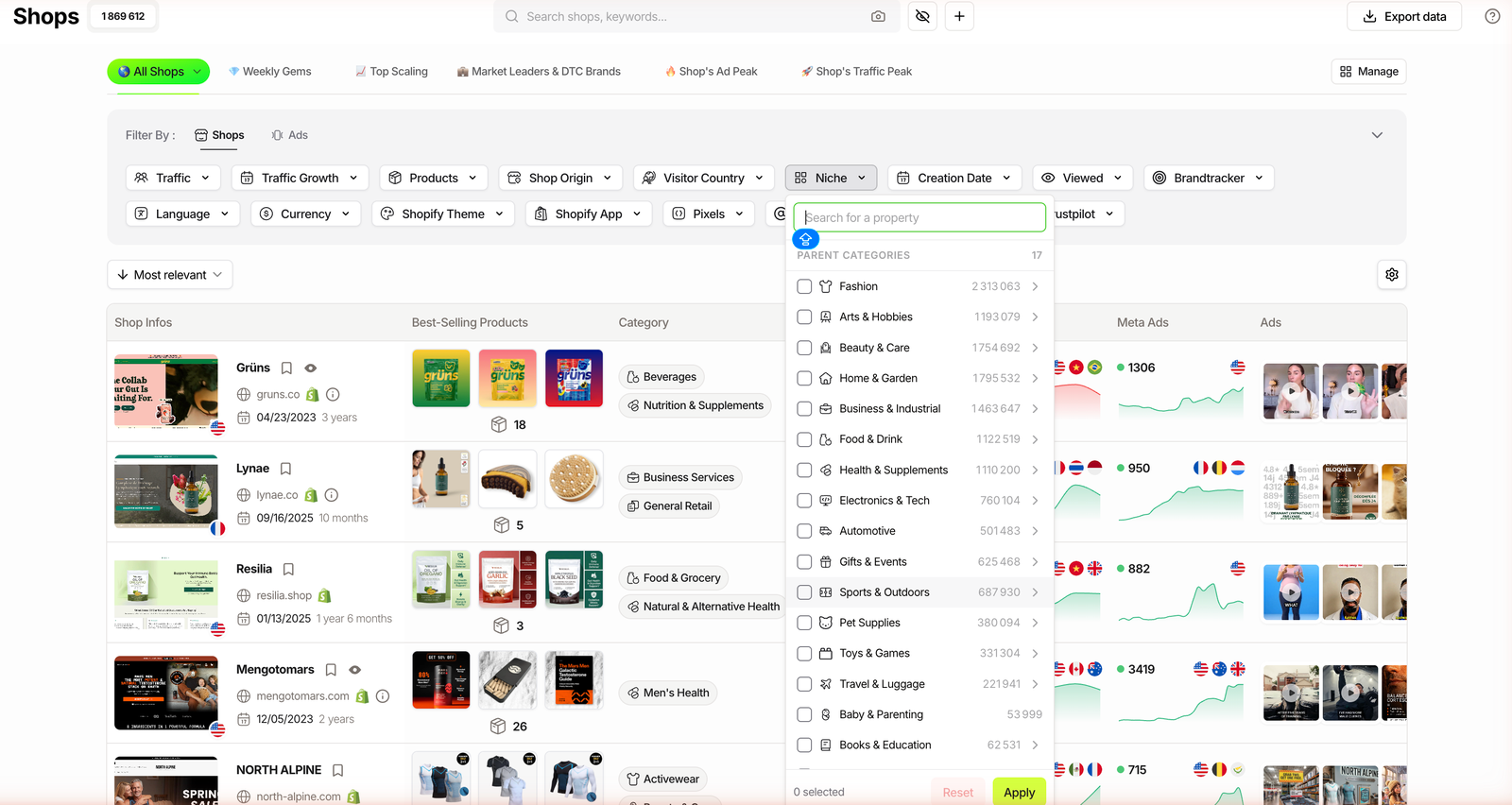The image size is (1512, 805).
Task: Bookmark the Lynae shop
Action: [285, 469]
